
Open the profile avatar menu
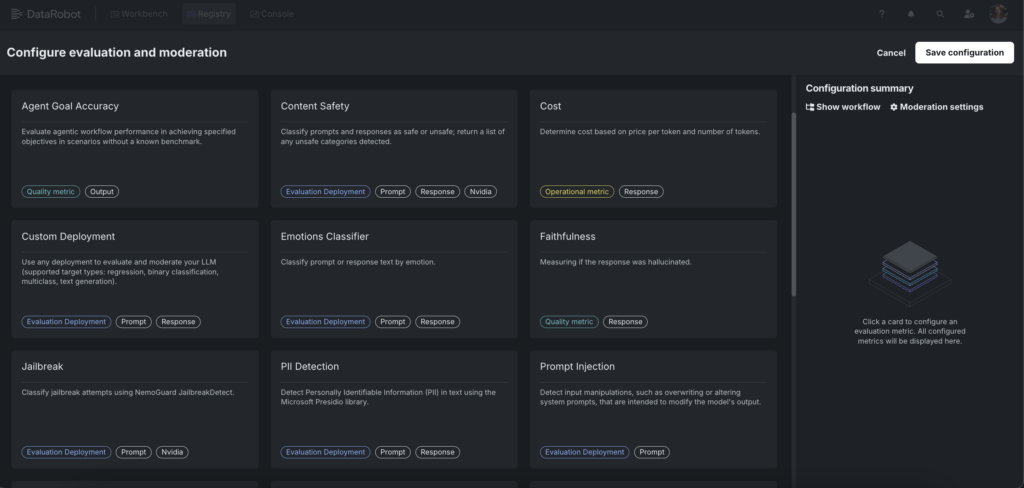998,14
